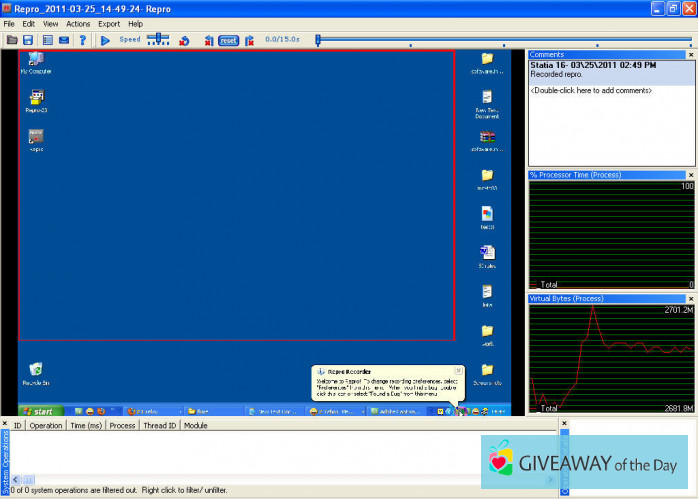Image resolution: width=698 pixels, height=499 pixels.
Task: Click the Thread ID column header
Action: pyautogui.click(x=159, y=425)
